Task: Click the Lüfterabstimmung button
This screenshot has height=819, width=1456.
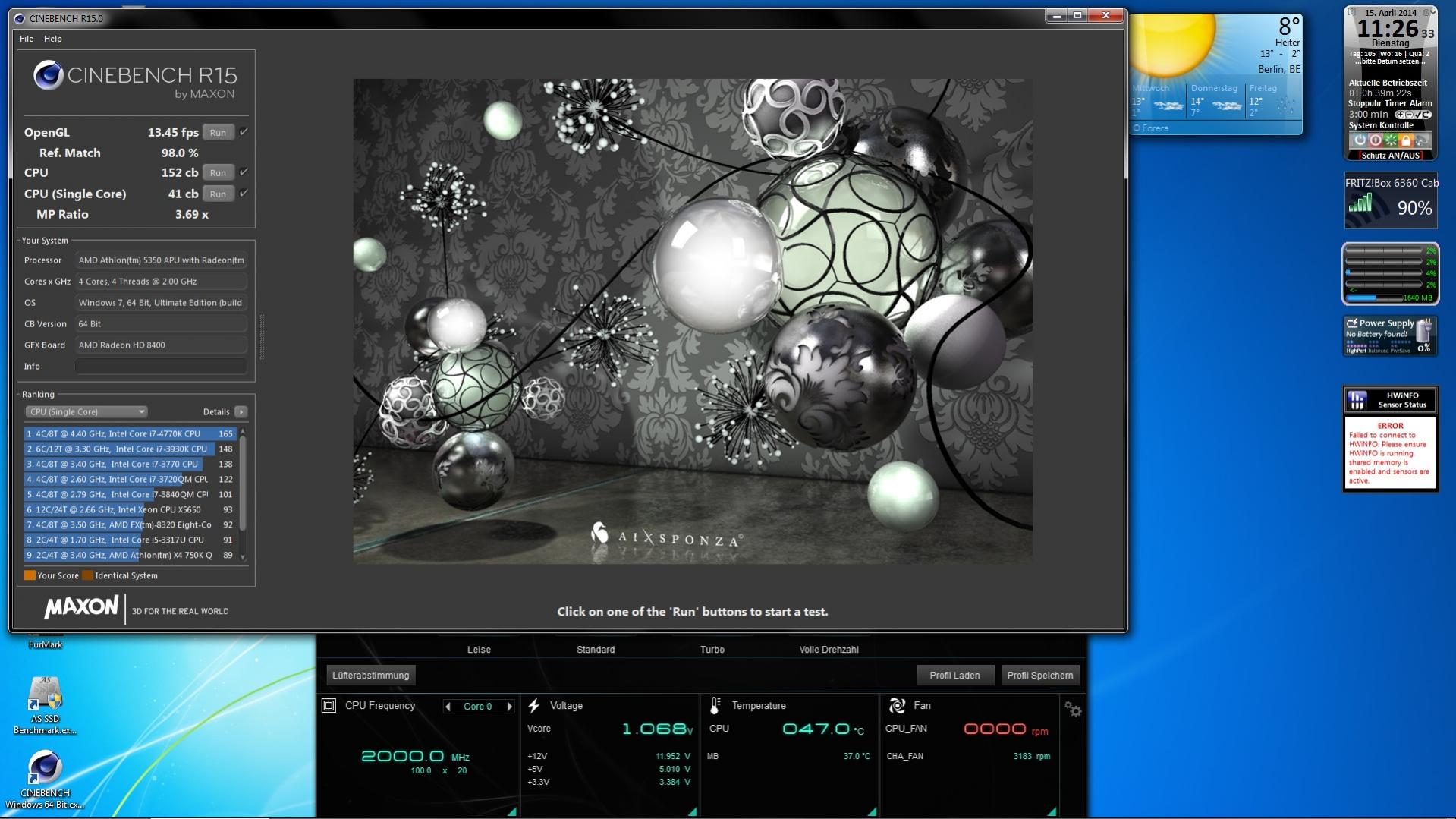Action: [371, 676]
